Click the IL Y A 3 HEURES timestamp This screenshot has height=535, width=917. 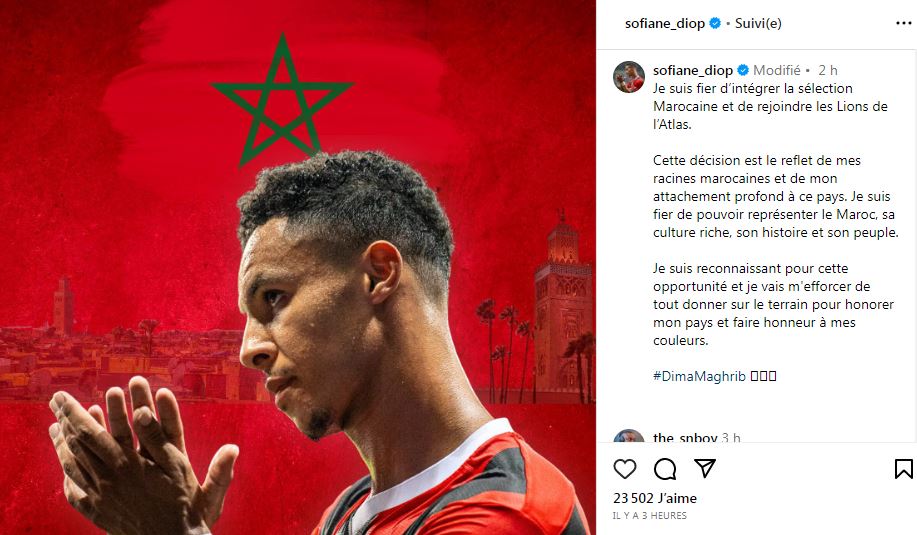click(x=650, y=516)
